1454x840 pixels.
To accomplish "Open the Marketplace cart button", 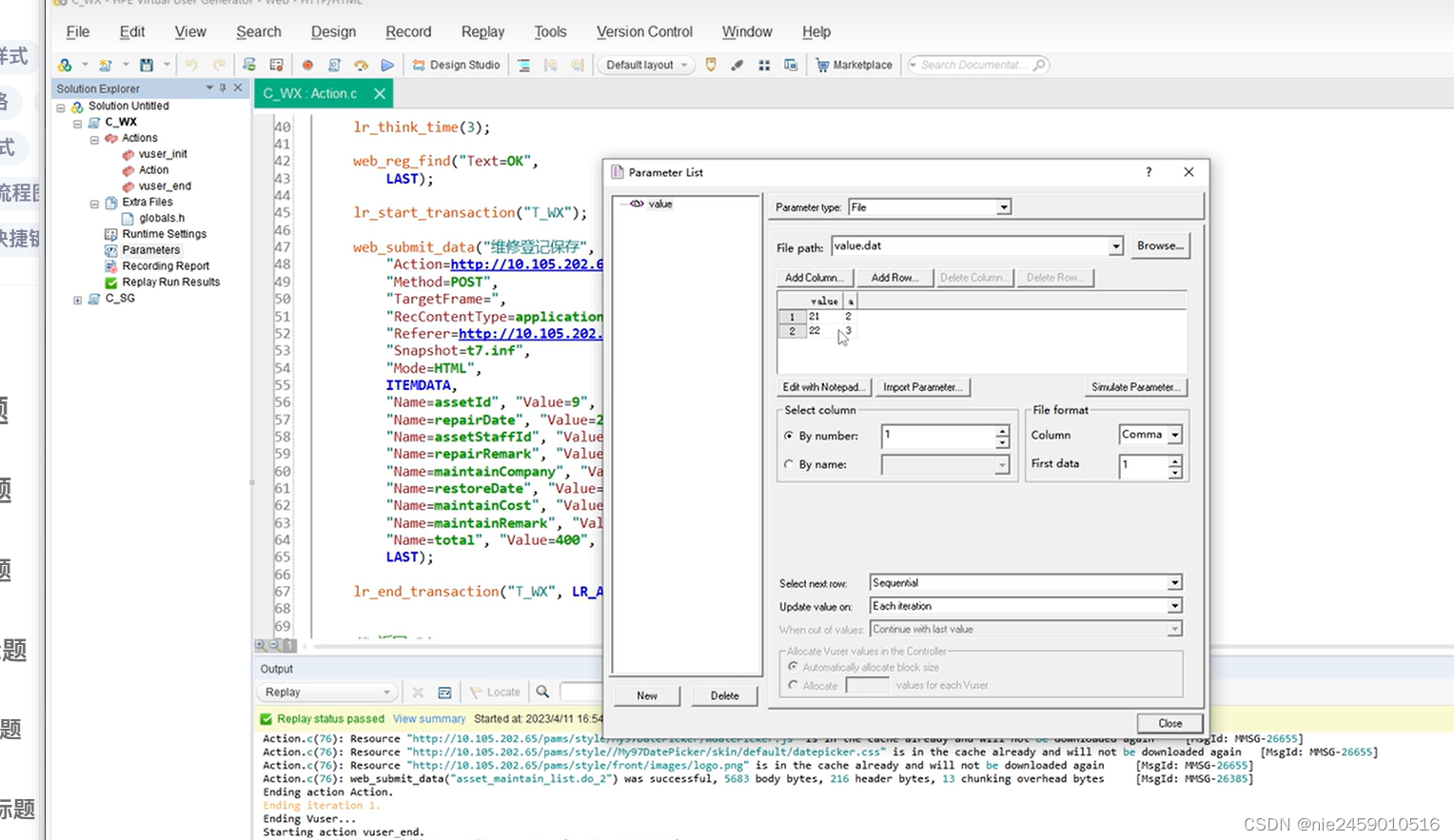I will (854, 66).
